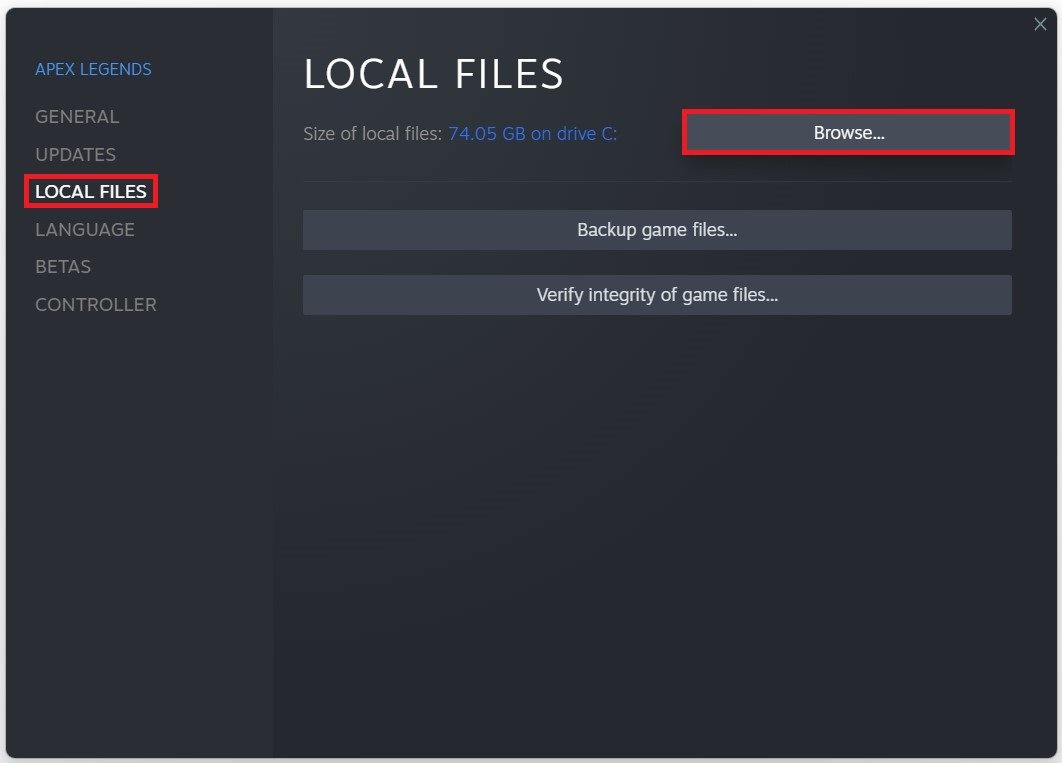Click the Browse... button
The image size is (1062, 763).
pos(848,133)
